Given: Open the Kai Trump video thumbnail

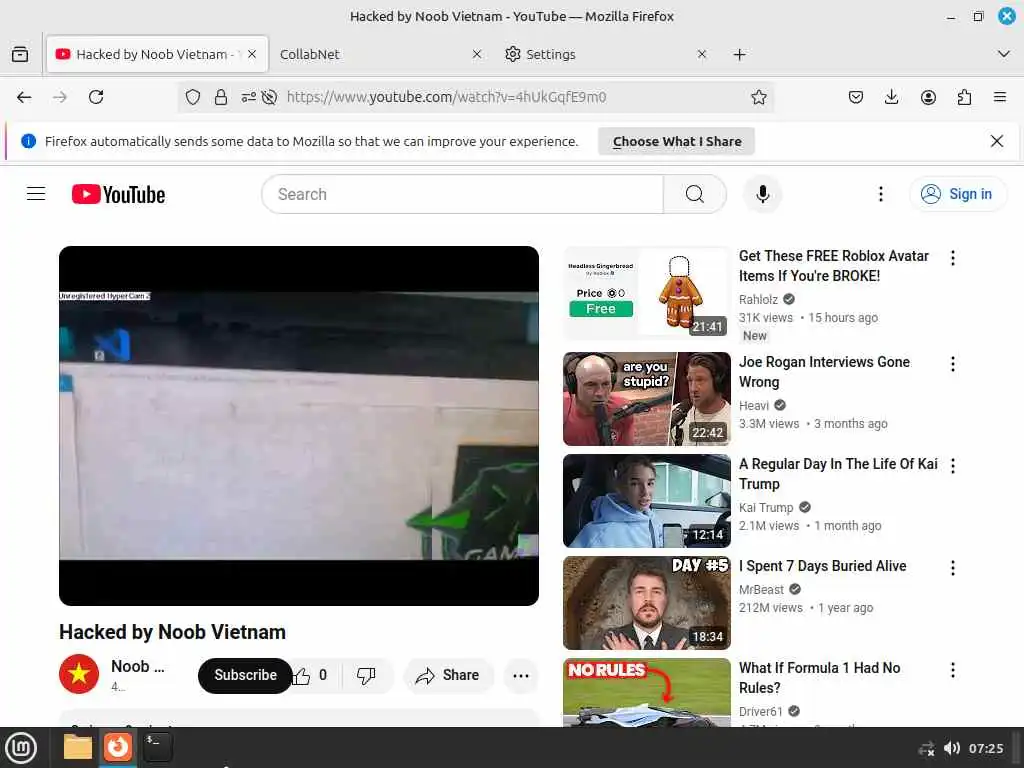Looking at the screenshot, I should click(647, 501).
